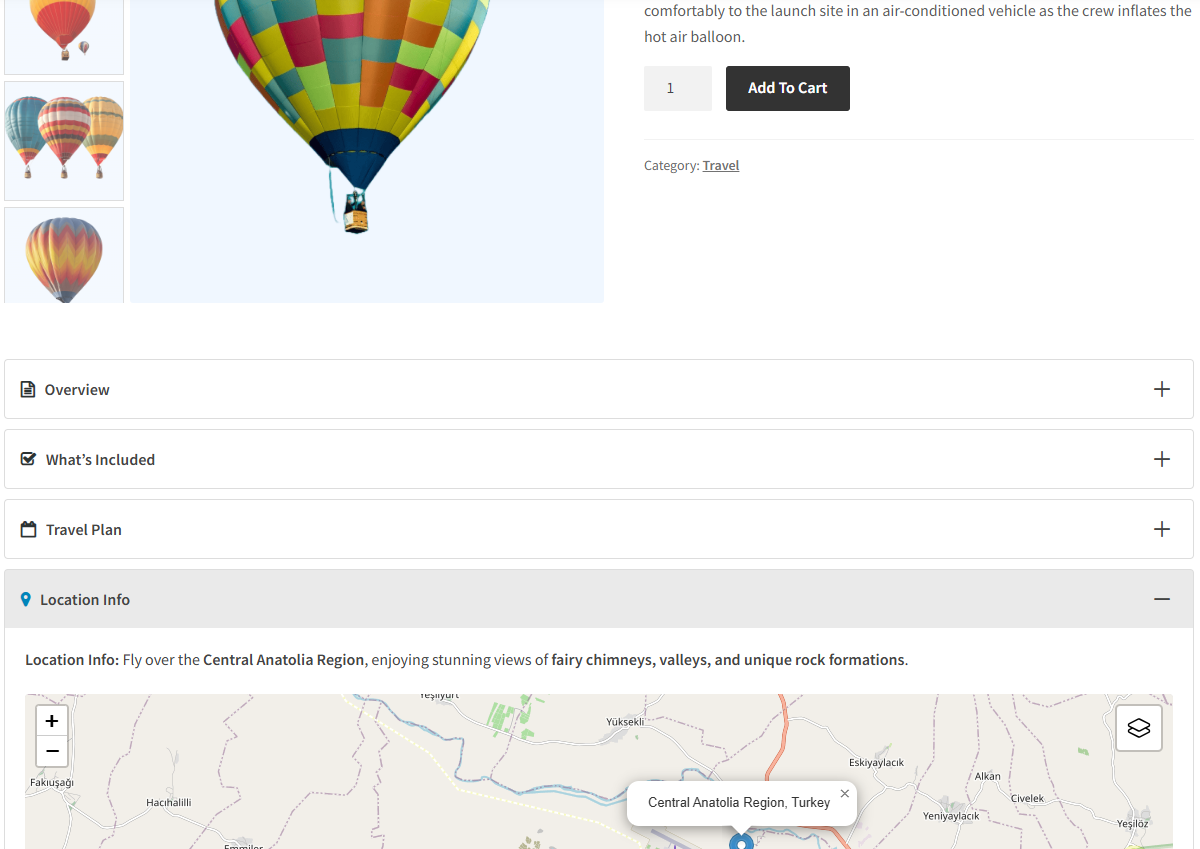Image resolution: width=1200 pixels, height=849 pixels.
Task: Close the Central Anatolia Region map popup
Action: pyautogui.click(x=845, y=794)
